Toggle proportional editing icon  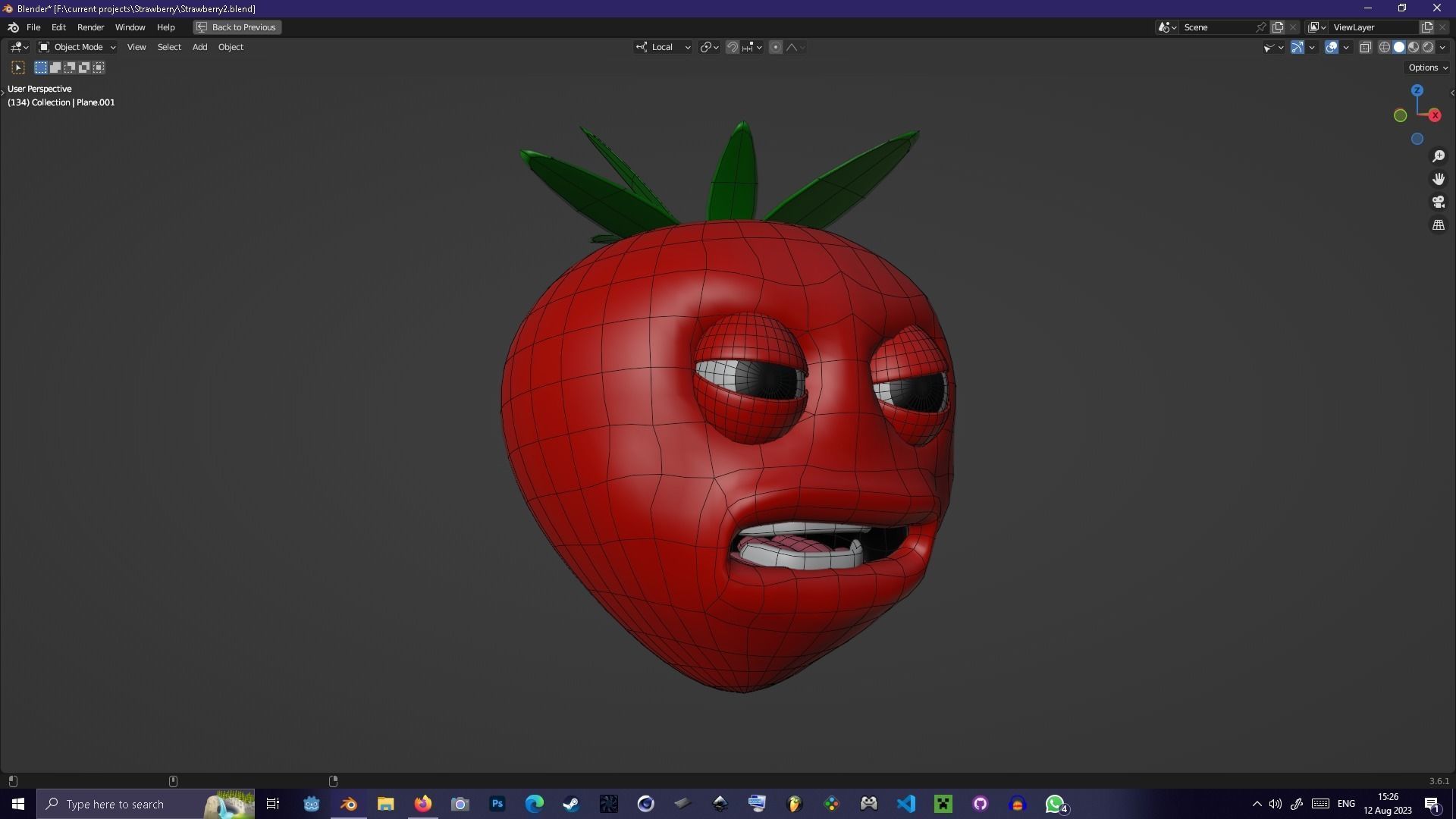[x=776, y=47]
